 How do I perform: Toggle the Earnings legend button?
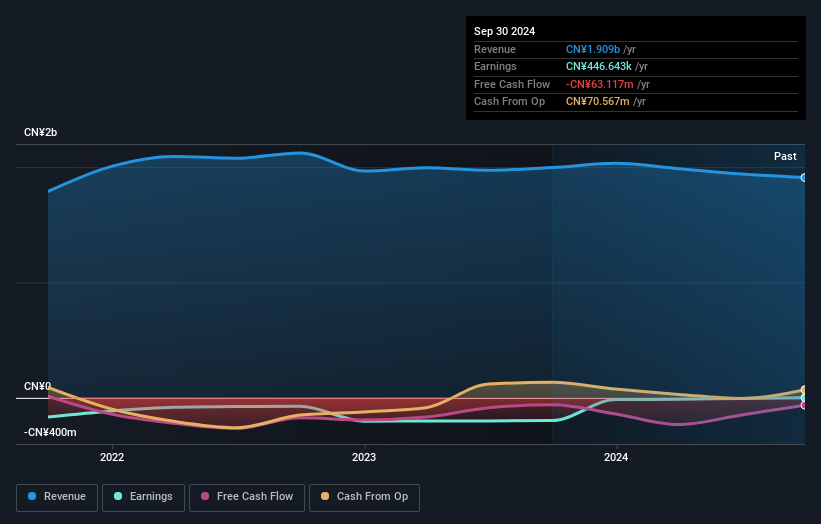[x=143, y=497]
